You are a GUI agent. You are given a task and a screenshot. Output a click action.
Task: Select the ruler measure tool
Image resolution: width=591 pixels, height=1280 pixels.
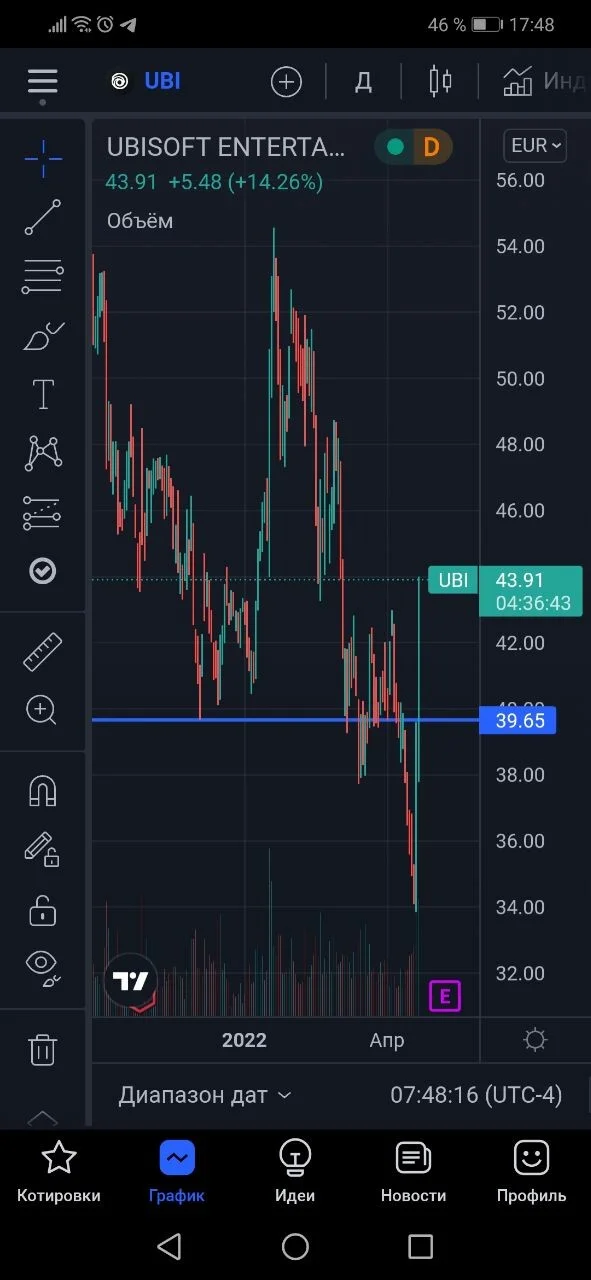[42, 652]
